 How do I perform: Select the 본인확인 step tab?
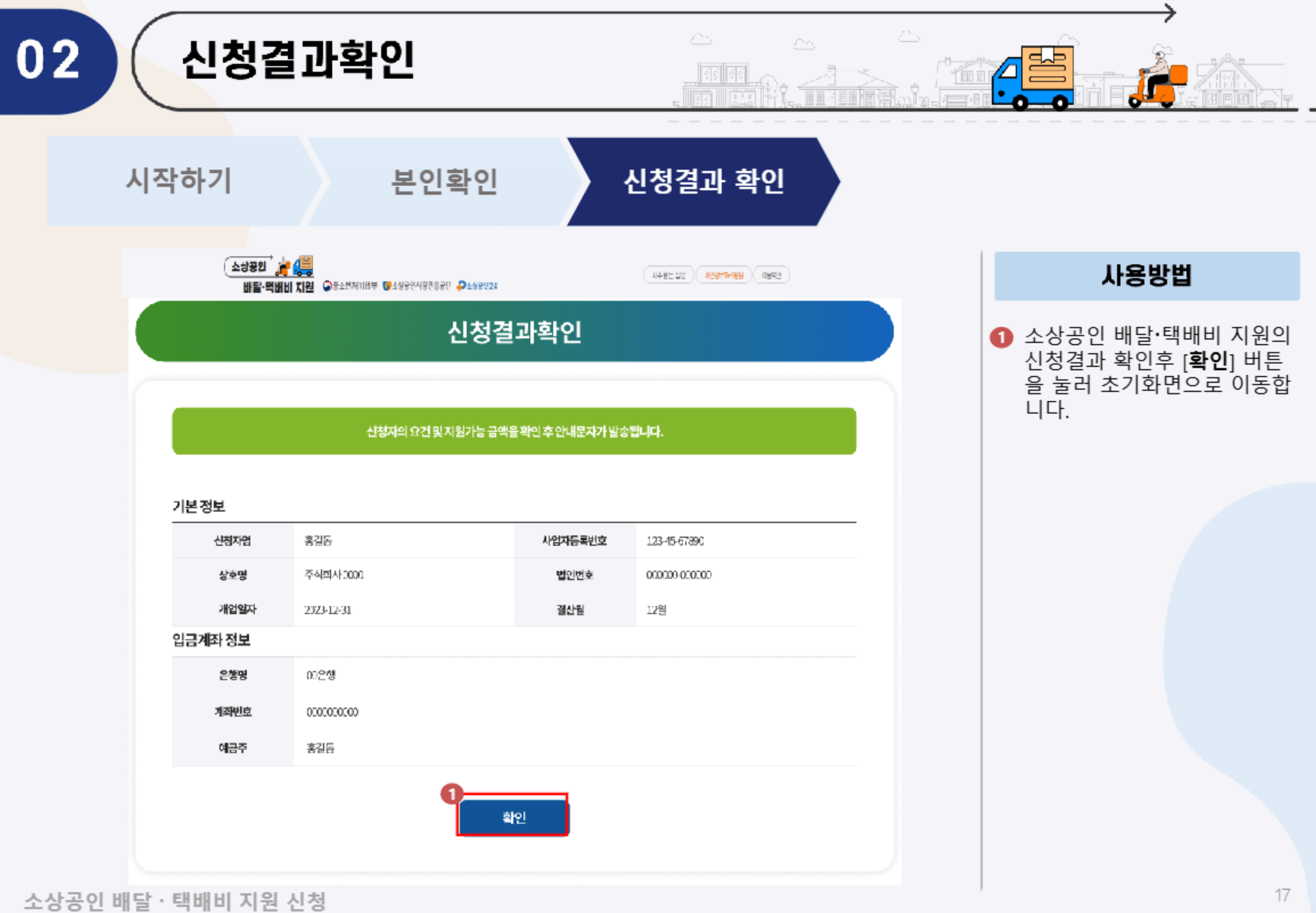coord(444,181)
